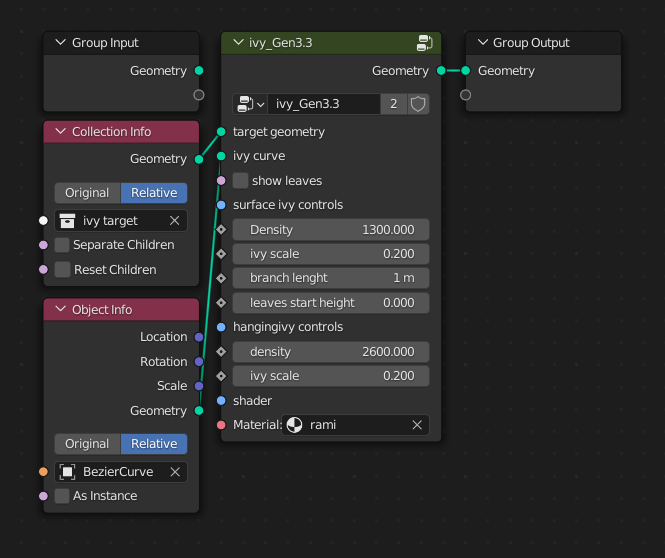The width and height of the screenshot is (665, 558).
Task: Click the surface Density 1300.000 value field
Action: tap(331, 229)
